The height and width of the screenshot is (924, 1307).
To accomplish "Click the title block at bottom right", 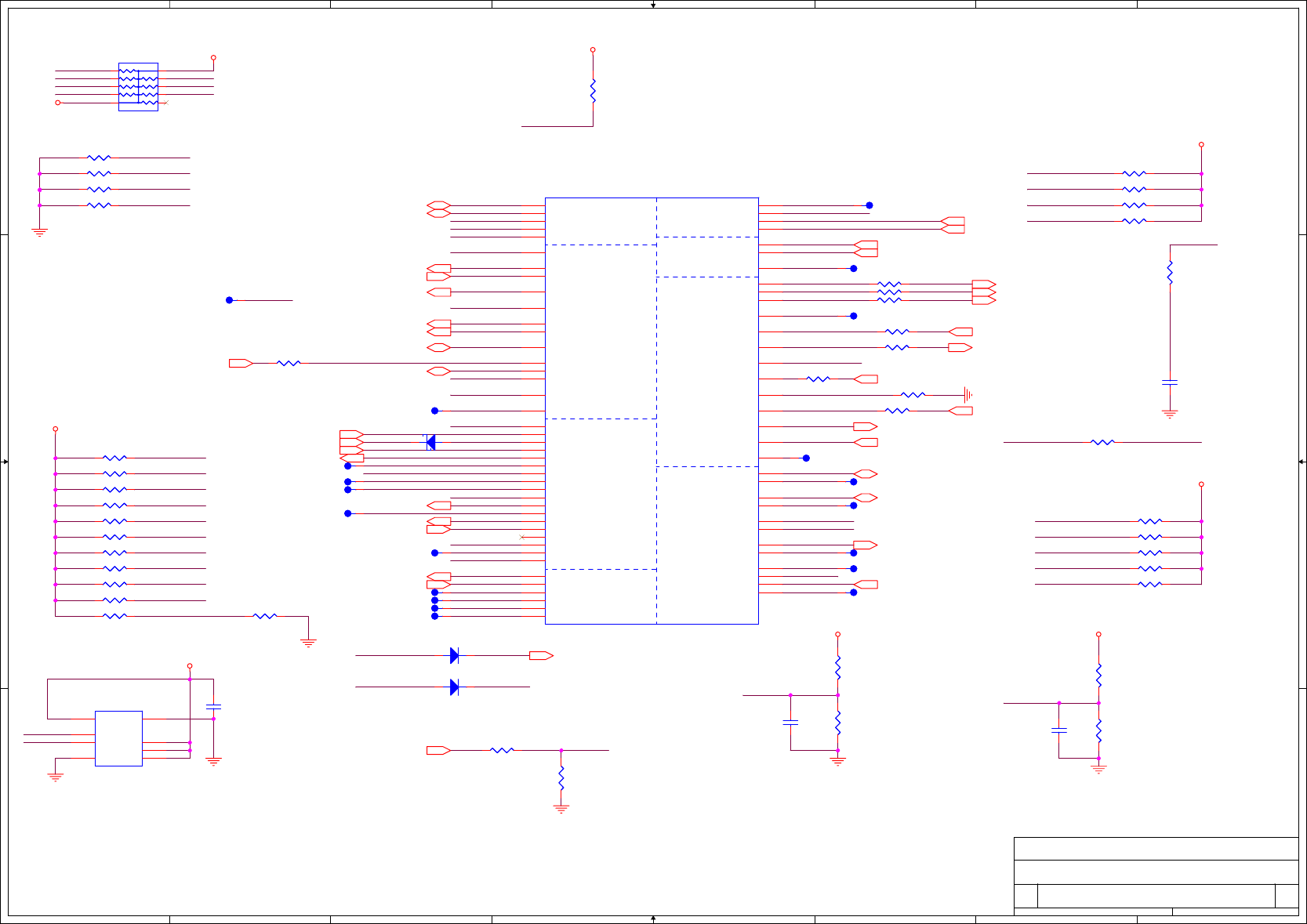I will click(x=1156, y=876).
